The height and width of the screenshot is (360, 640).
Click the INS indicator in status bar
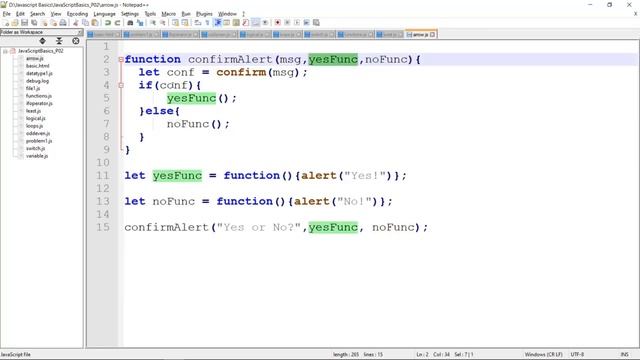[624, 354]
